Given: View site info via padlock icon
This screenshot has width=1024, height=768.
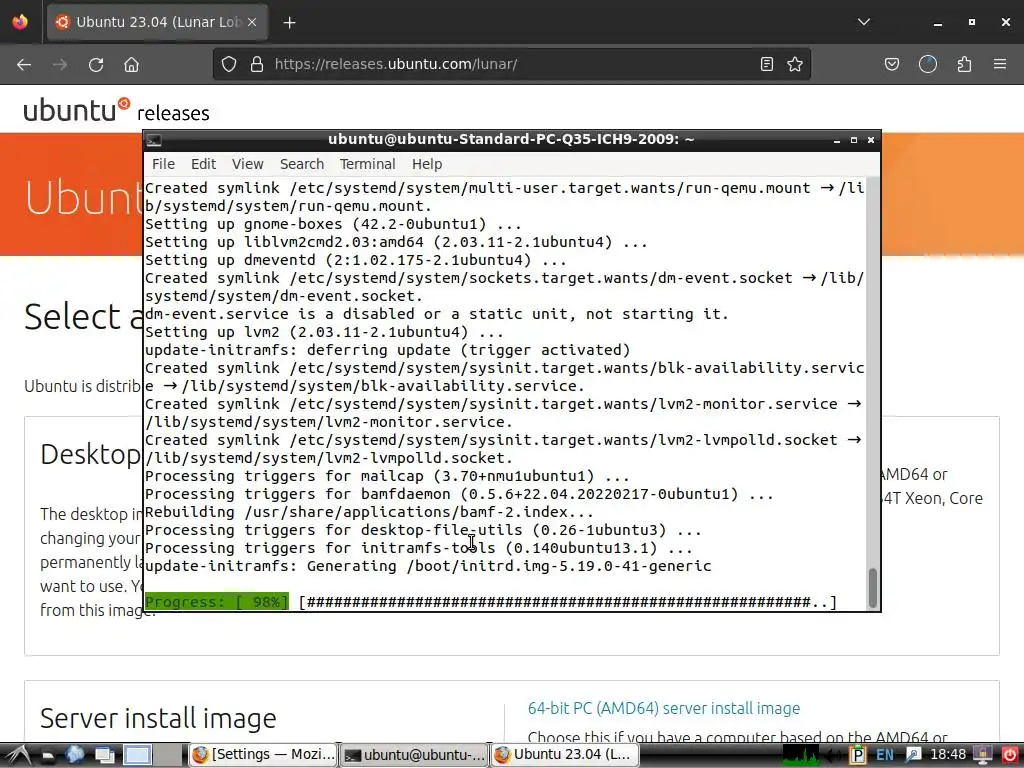Looking at the screenshot, I should coord(257,64).
